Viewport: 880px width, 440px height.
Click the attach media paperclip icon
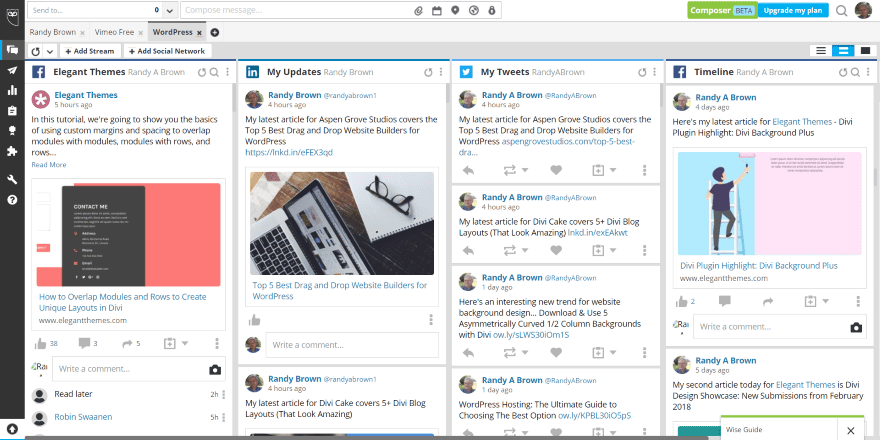point(418,10)
